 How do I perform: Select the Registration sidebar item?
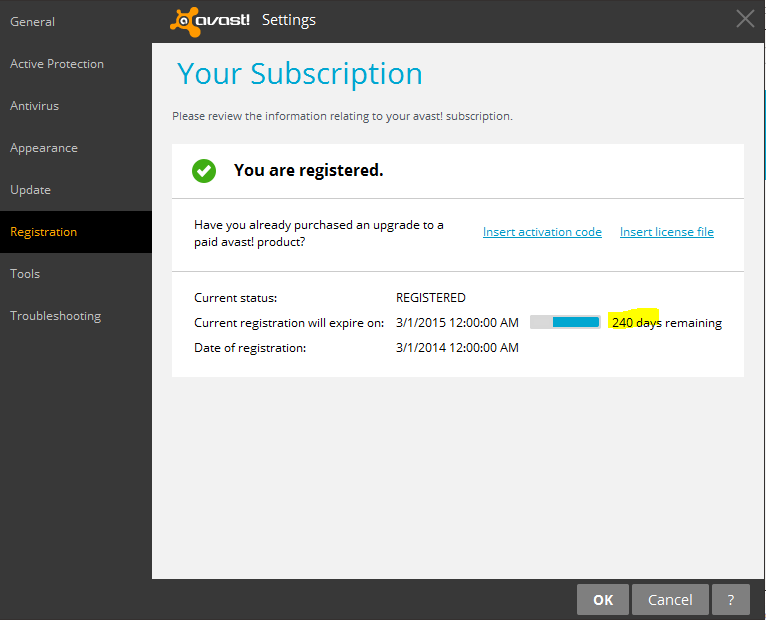76,232
